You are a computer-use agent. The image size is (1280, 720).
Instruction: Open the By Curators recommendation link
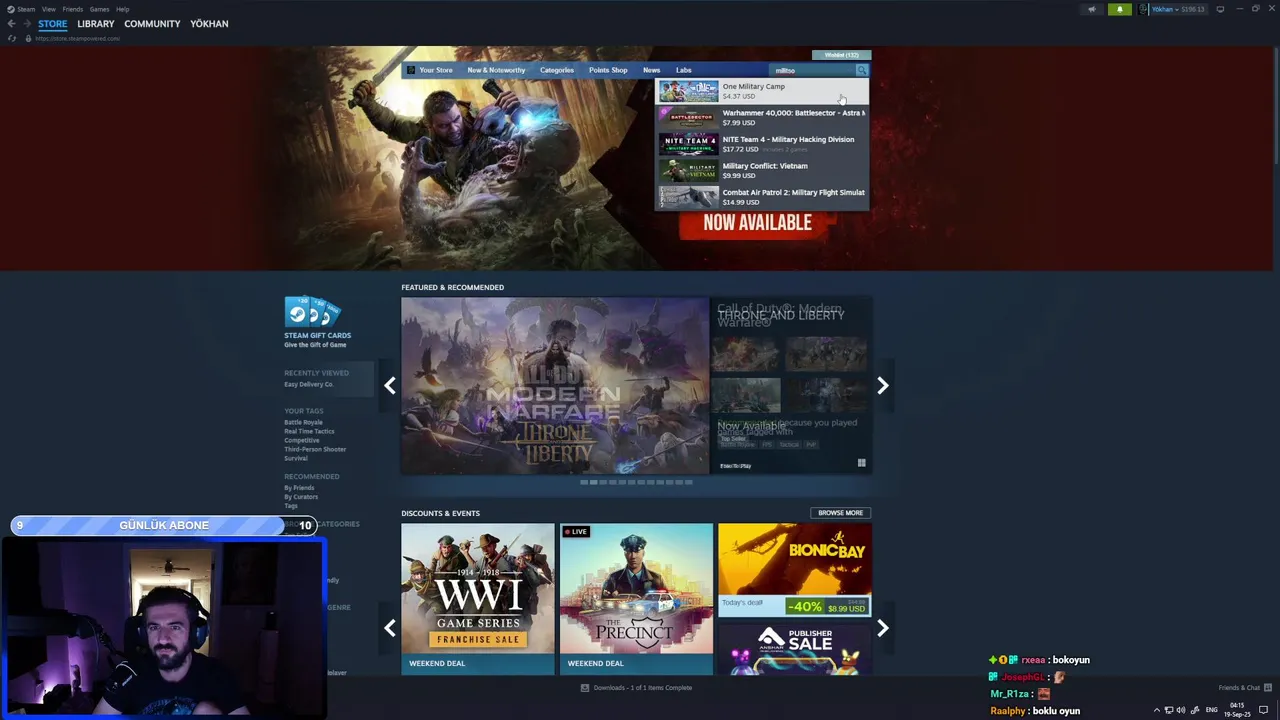click(x=301, y=497)
